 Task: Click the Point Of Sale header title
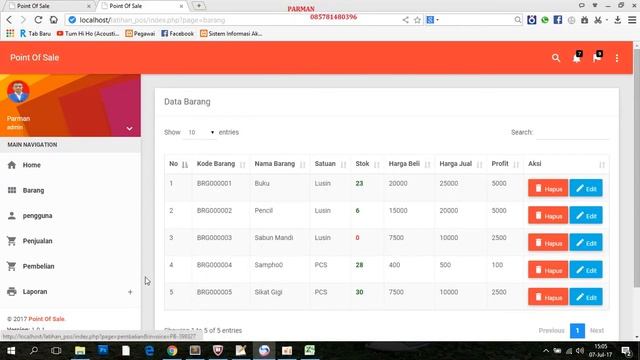pyautogui.click(x=34, y=58)
